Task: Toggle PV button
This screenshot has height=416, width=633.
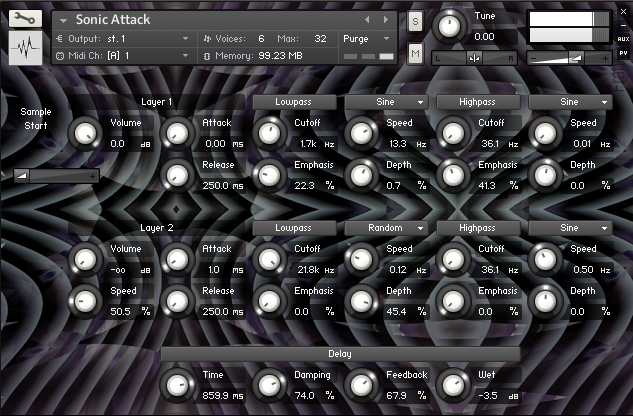Action: 623,53
